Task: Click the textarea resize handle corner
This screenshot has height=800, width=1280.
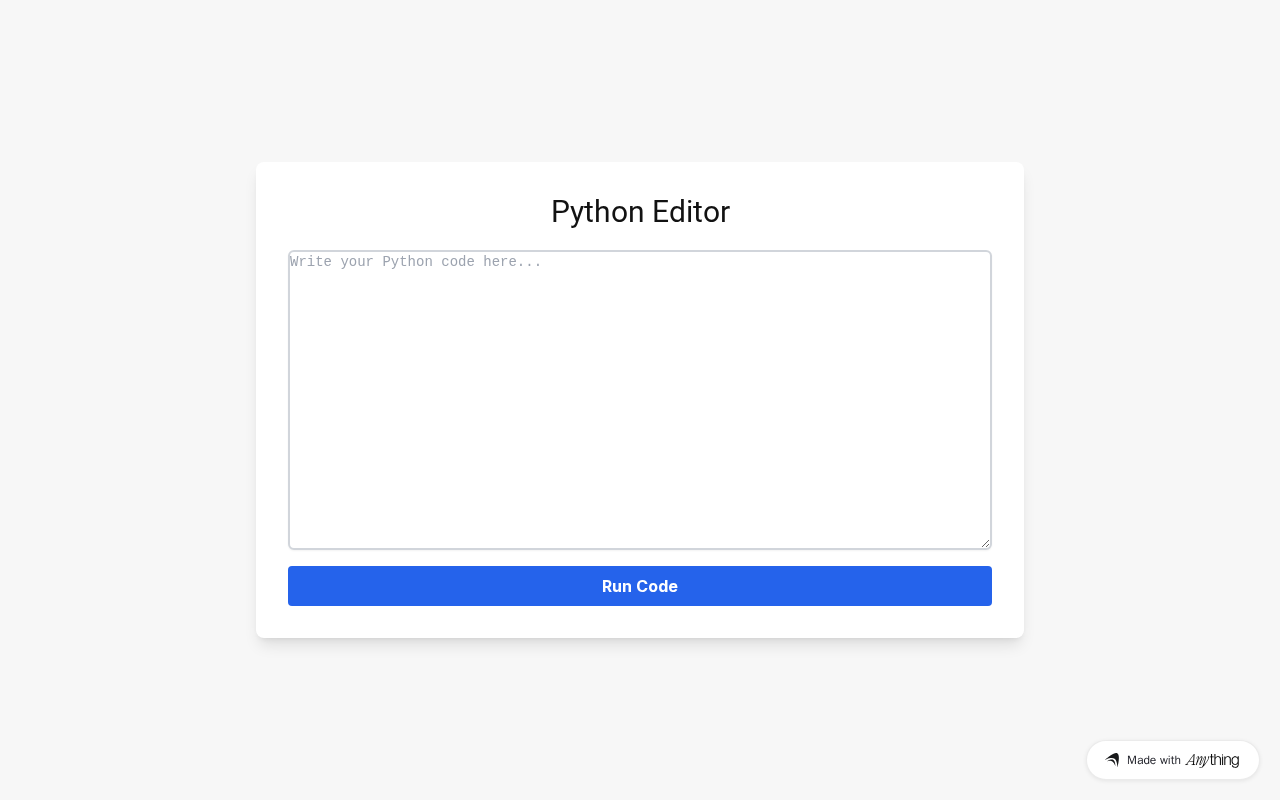Action: [x=985, y=543]
